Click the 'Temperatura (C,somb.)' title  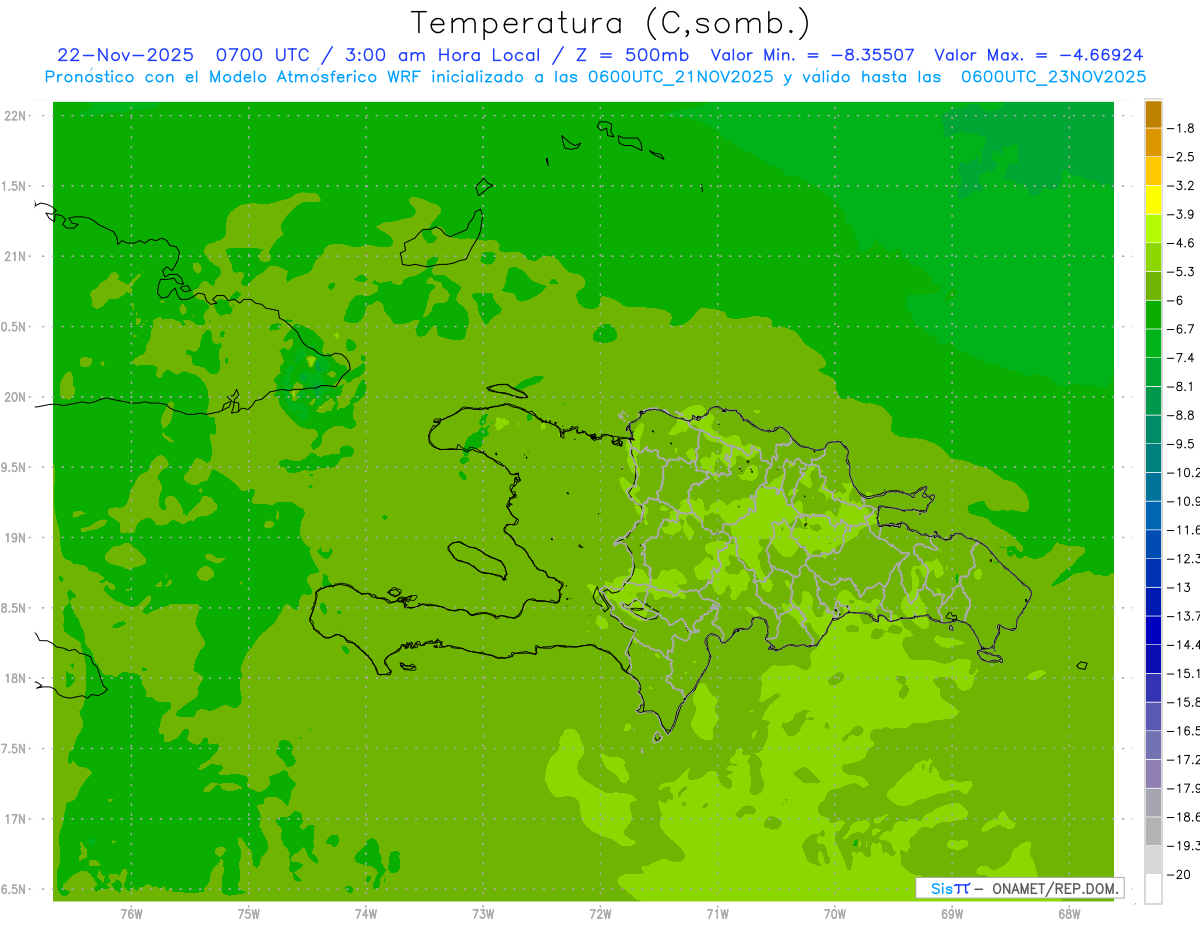(611, 24)
